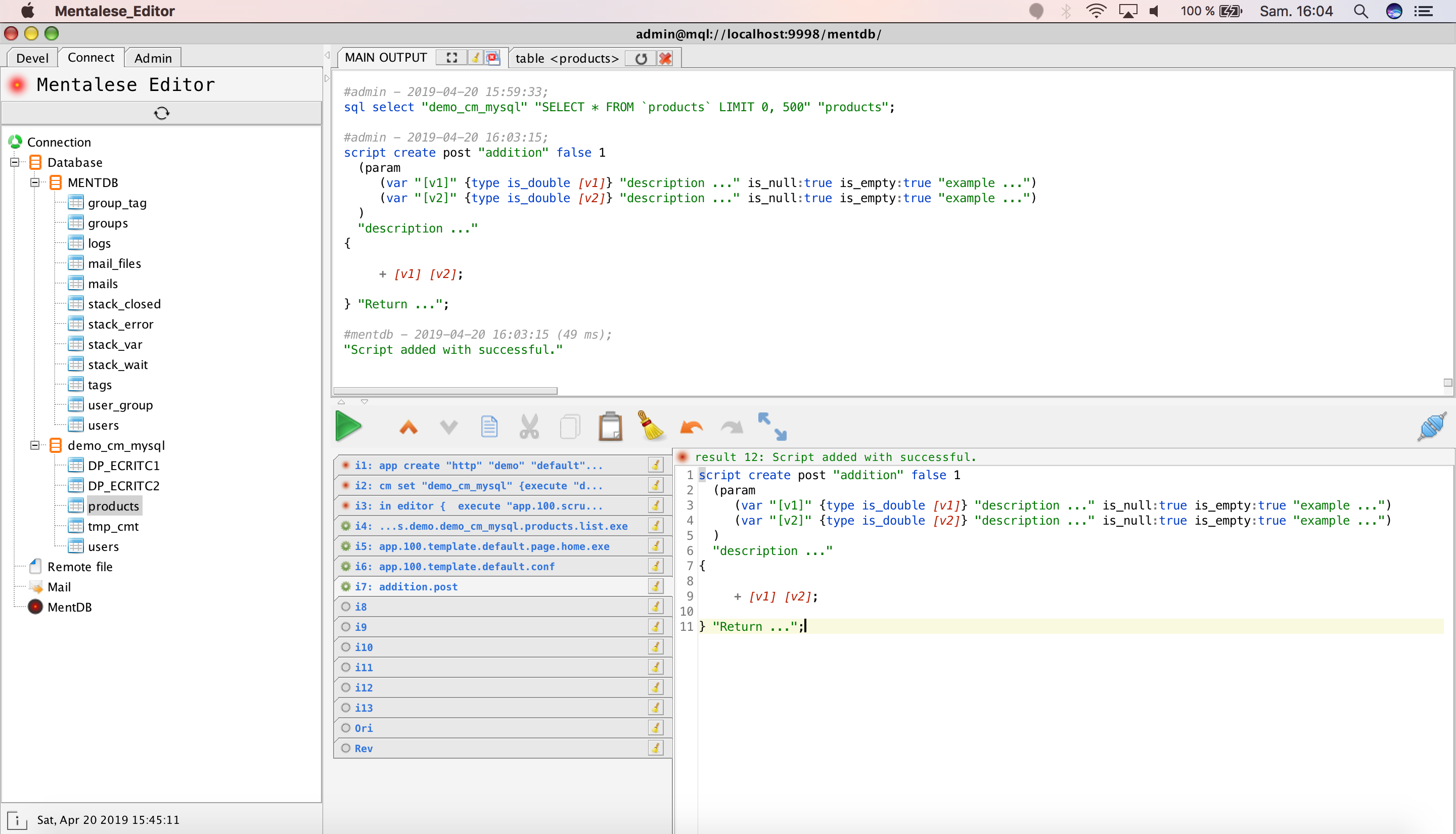Click the orange up arrow icon
Screen dimensions: 1456x834
tap(408, 427)
